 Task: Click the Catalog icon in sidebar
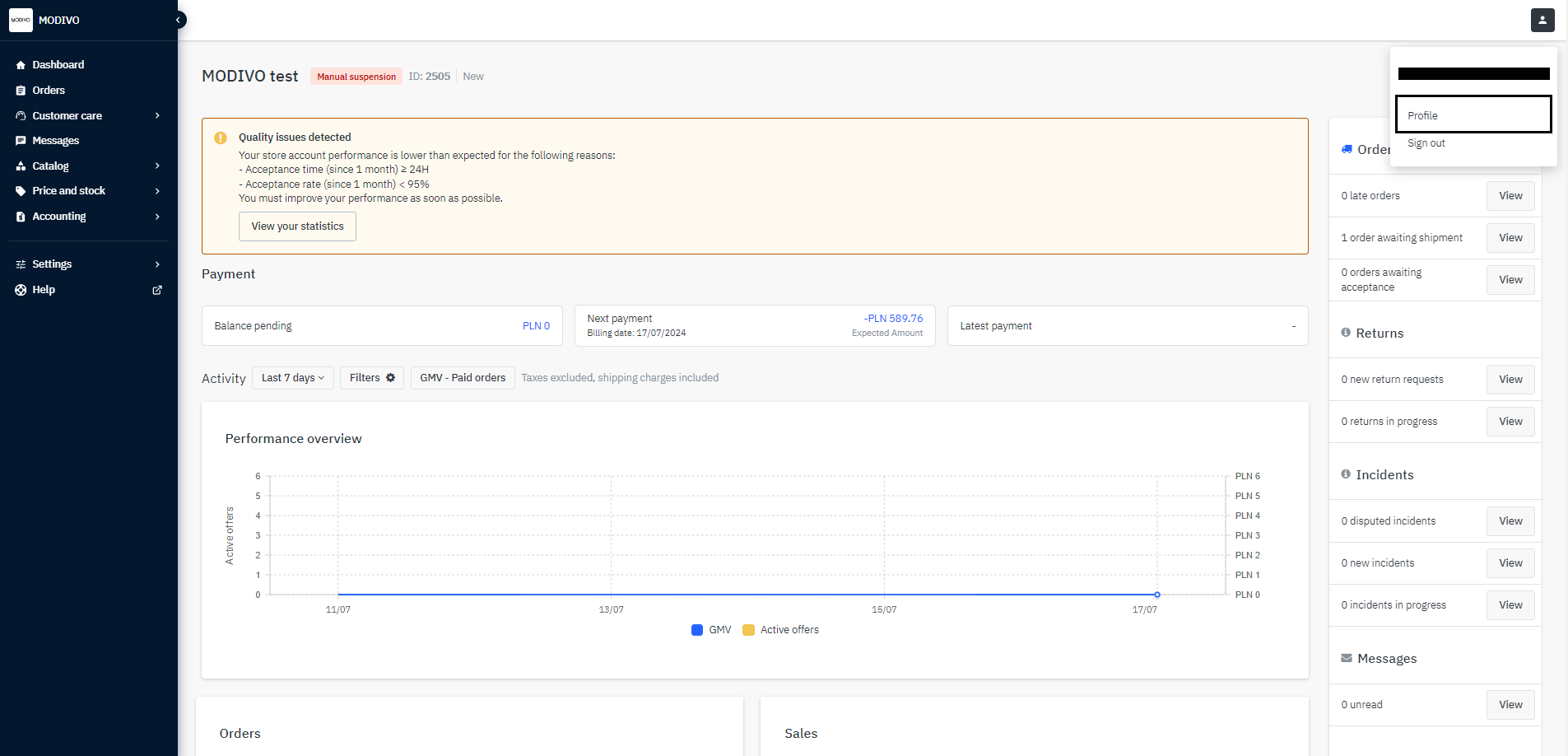click(x=21, y=166)
